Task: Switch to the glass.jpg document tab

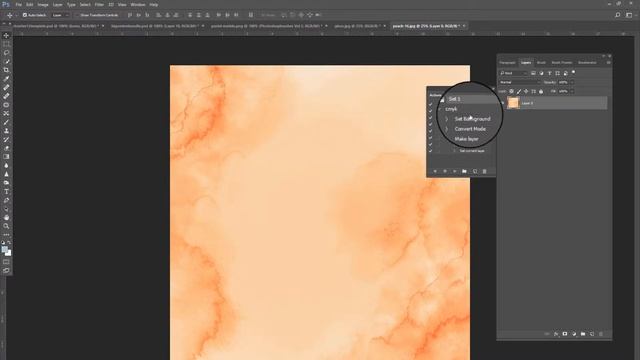Action: coord(357,26)
